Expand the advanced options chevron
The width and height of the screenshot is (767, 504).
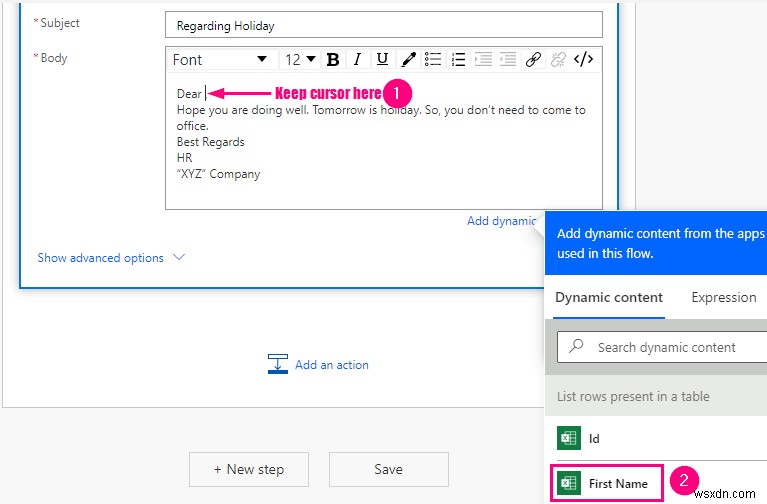(179, 257)
